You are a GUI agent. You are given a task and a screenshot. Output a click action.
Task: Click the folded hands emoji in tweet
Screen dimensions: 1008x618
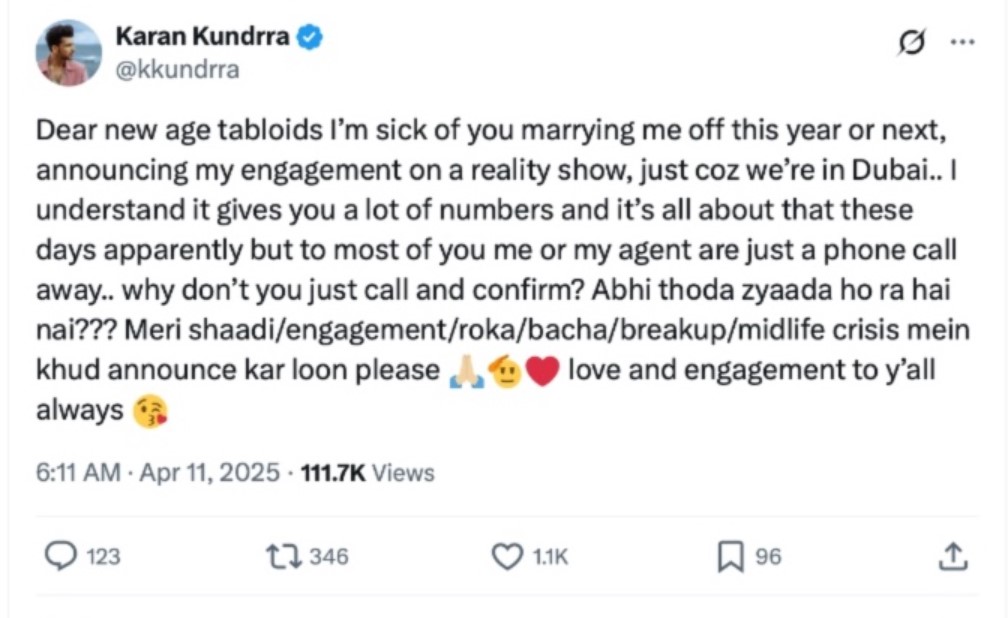(x=467, y=372)
